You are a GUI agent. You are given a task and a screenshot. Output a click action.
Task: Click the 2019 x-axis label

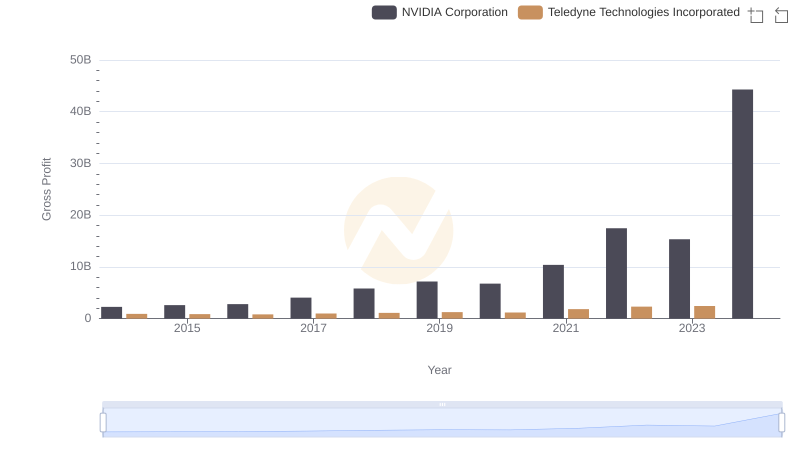click(439, 328)
